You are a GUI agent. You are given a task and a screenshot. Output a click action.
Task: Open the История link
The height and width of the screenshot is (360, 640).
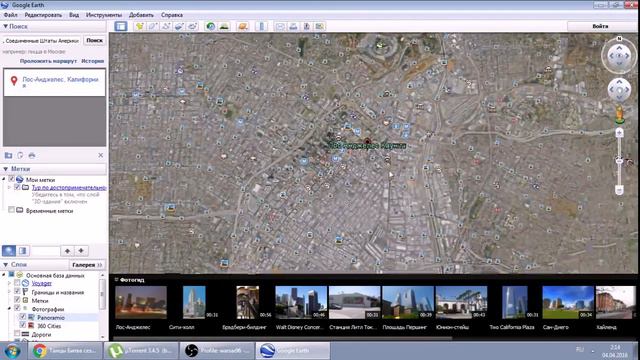pos(93,61)
